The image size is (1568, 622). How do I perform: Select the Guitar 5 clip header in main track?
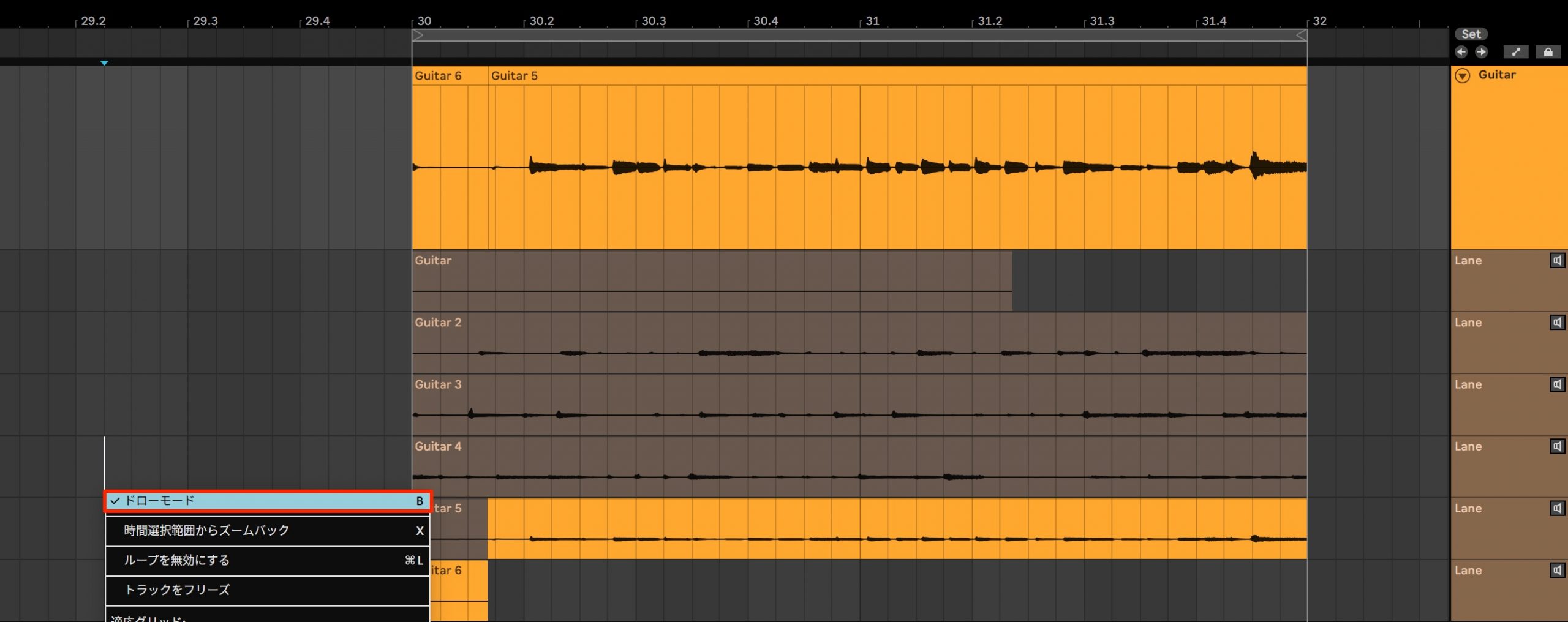(x=898, y=76)
